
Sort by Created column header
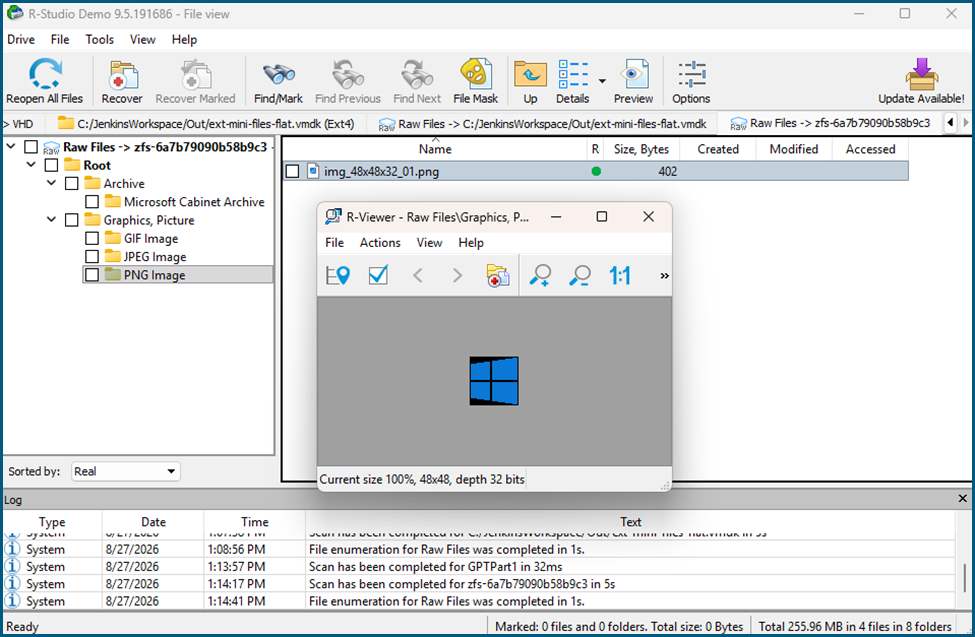(x=718, y=149)
